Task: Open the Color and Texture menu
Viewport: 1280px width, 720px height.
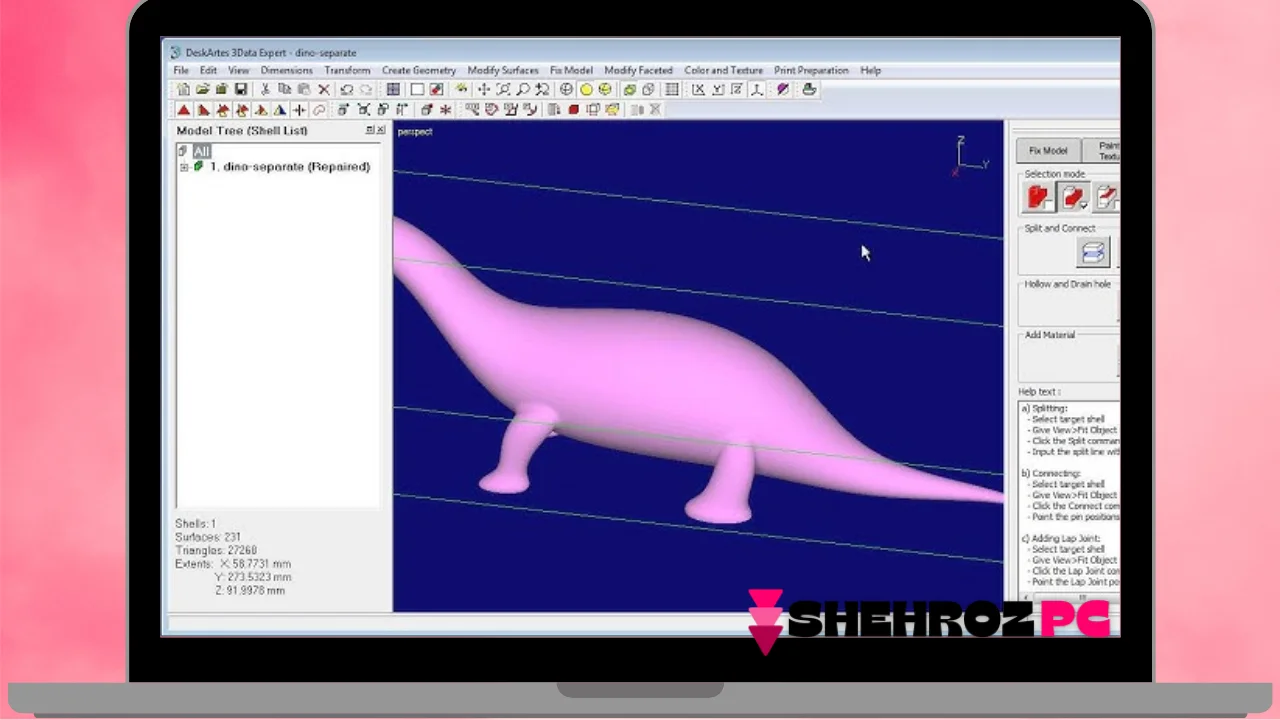Action: [x=723, y=70]
